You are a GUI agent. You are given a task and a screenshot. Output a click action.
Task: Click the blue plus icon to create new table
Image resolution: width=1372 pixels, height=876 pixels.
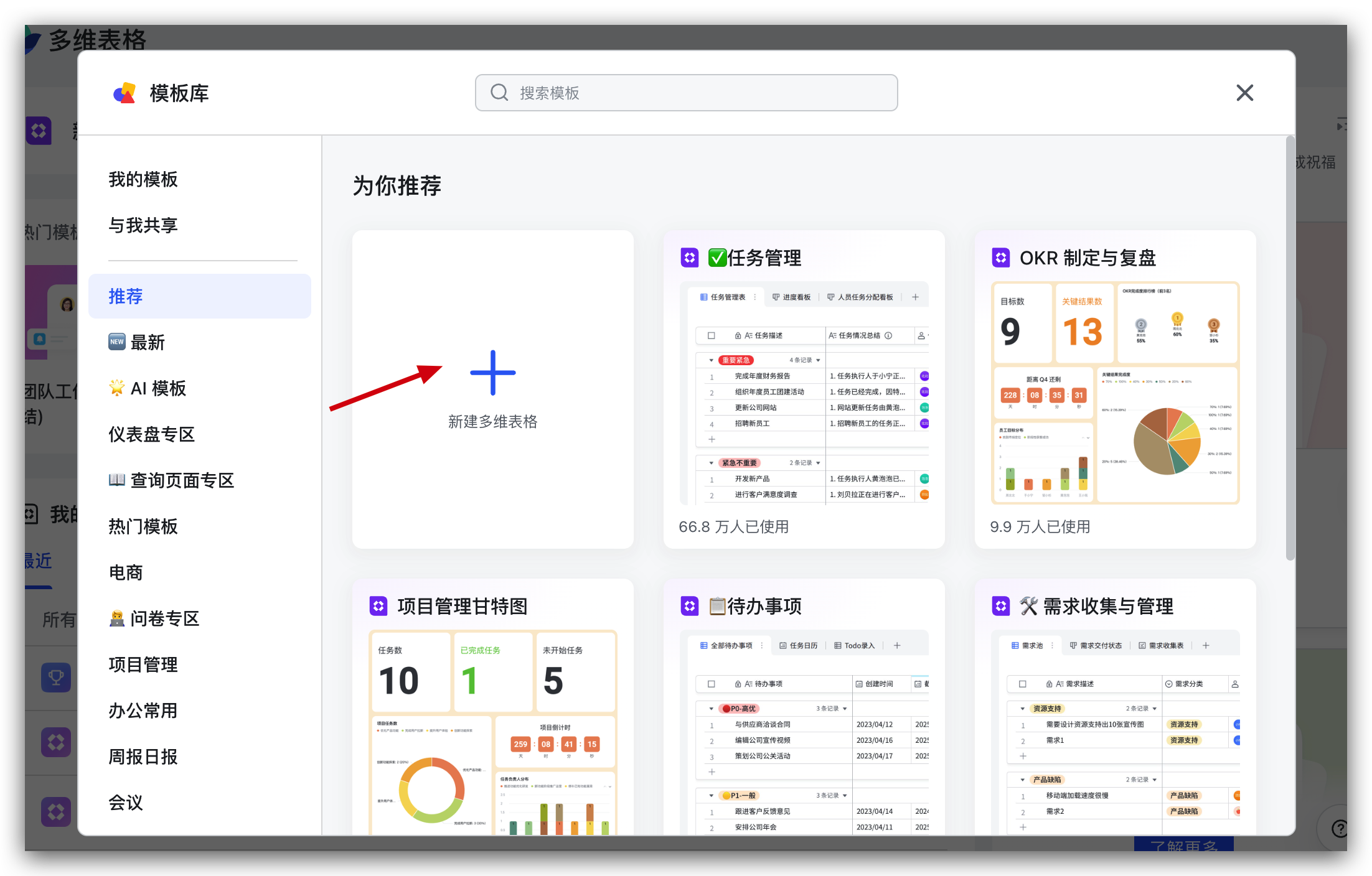pyautogui.click(x=492, y=373)
